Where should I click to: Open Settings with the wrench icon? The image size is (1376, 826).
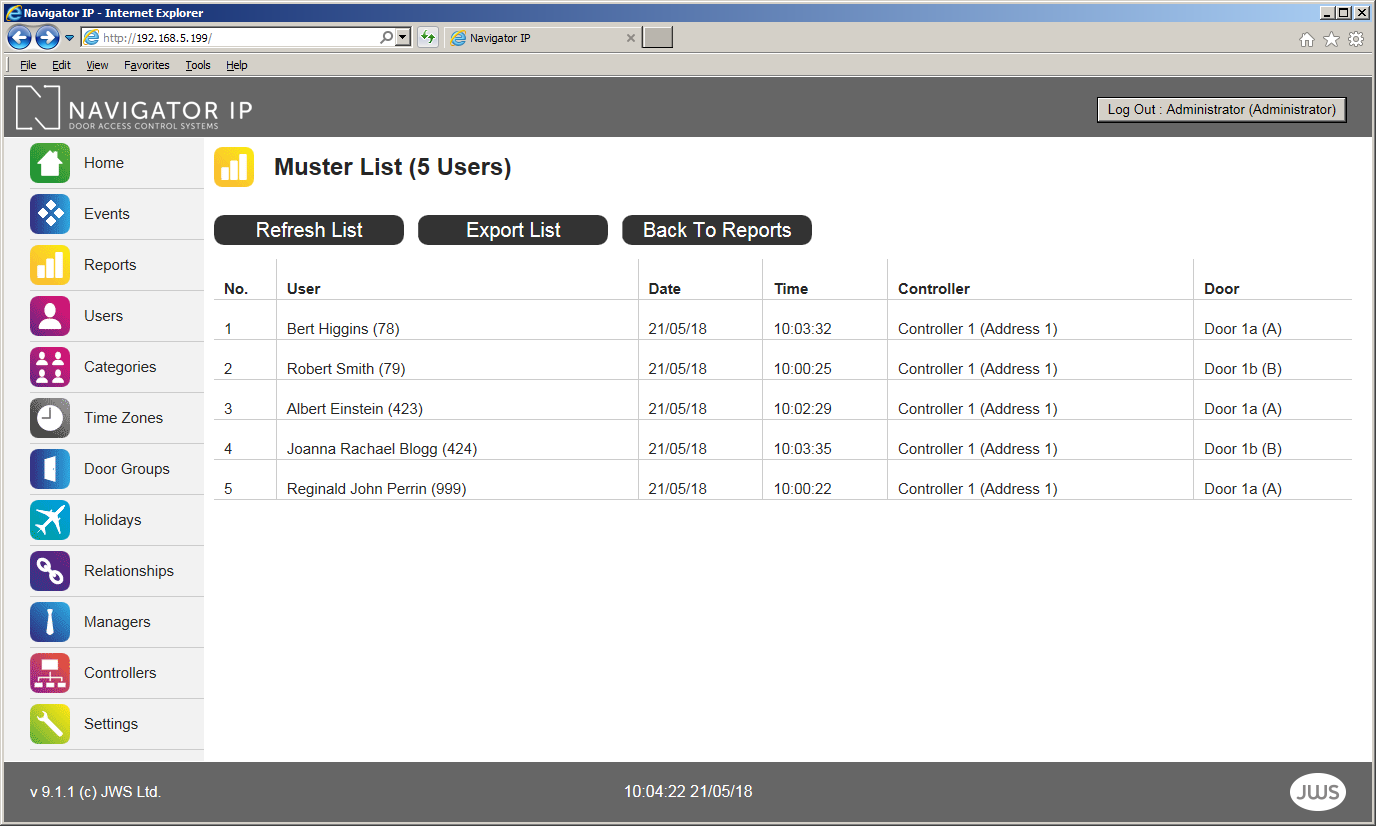coord(50,723)
